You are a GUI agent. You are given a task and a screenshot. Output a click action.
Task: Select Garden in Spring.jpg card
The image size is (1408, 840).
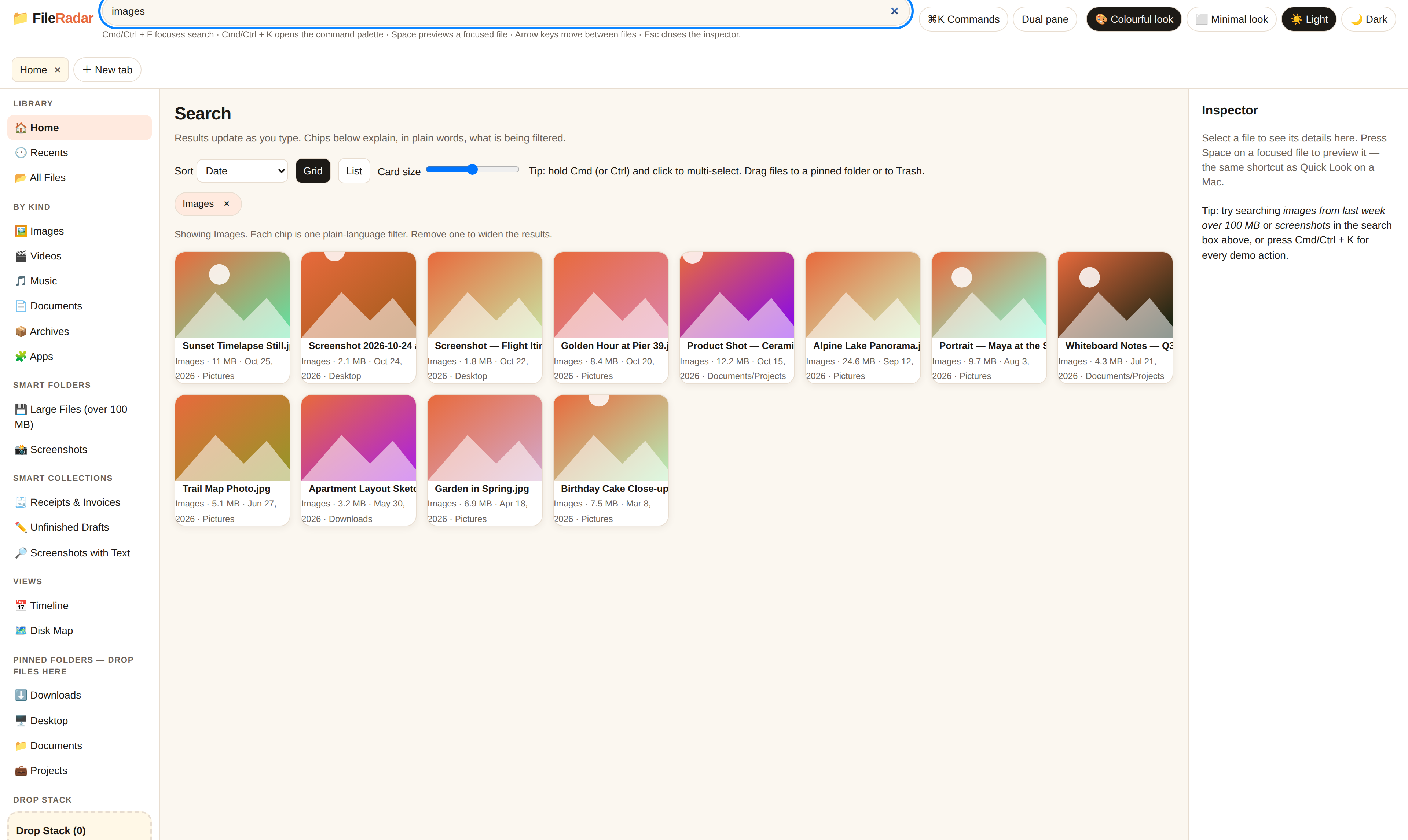point(485,460)
